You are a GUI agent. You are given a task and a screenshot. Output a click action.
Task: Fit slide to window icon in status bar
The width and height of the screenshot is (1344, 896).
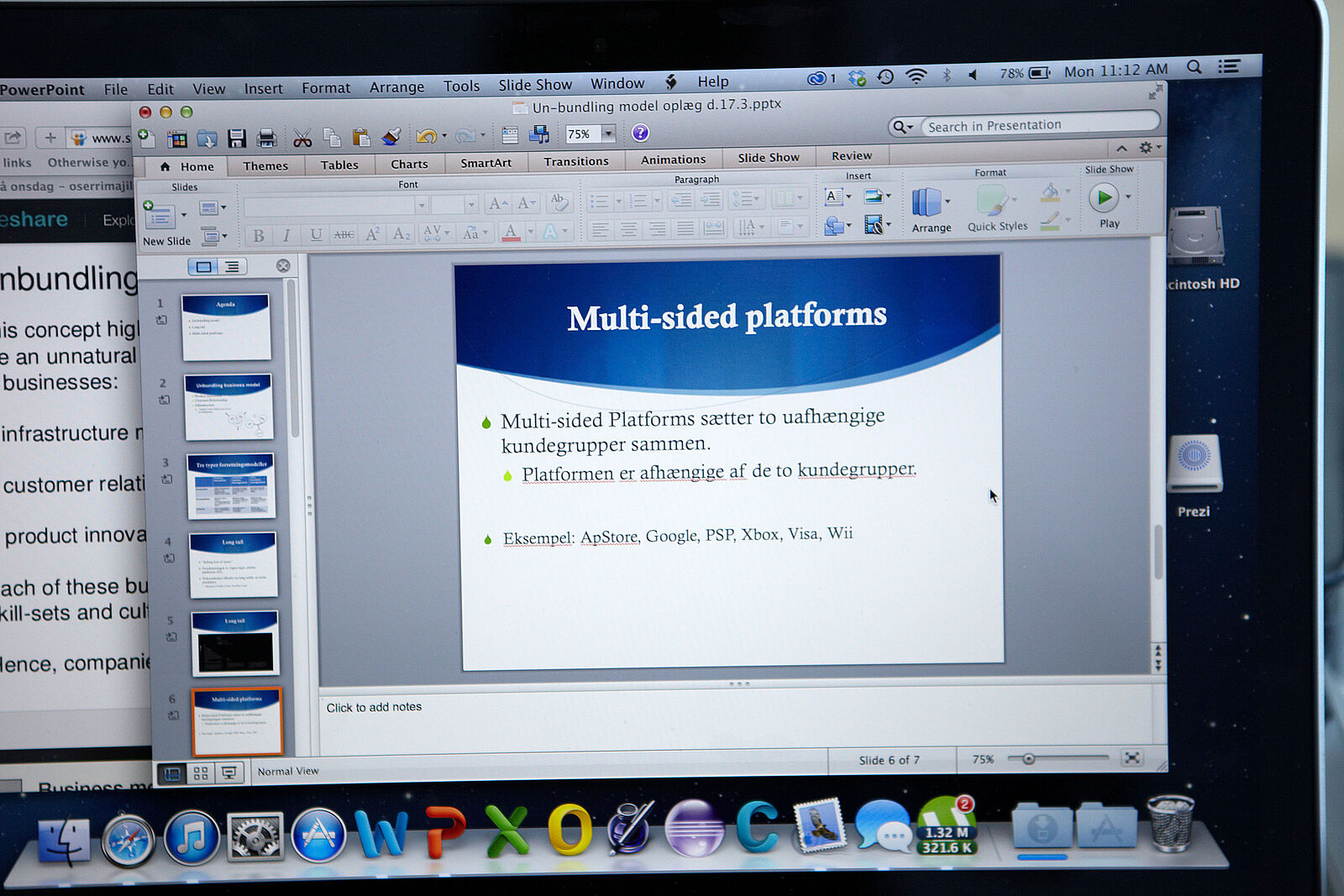pos(1132,757)
